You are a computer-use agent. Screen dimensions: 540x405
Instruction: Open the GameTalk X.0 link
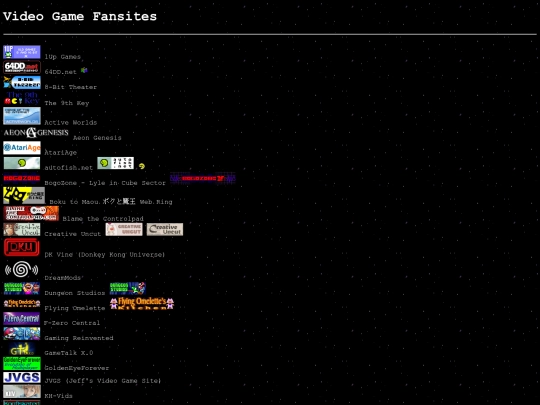[69, 353]
